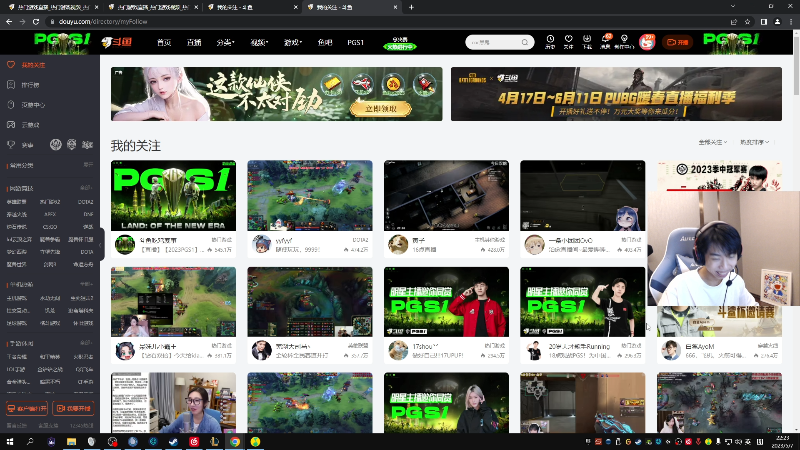Open the PGS1 LAND OF THE NEW ERA stream thumbnail

(173, 195)
